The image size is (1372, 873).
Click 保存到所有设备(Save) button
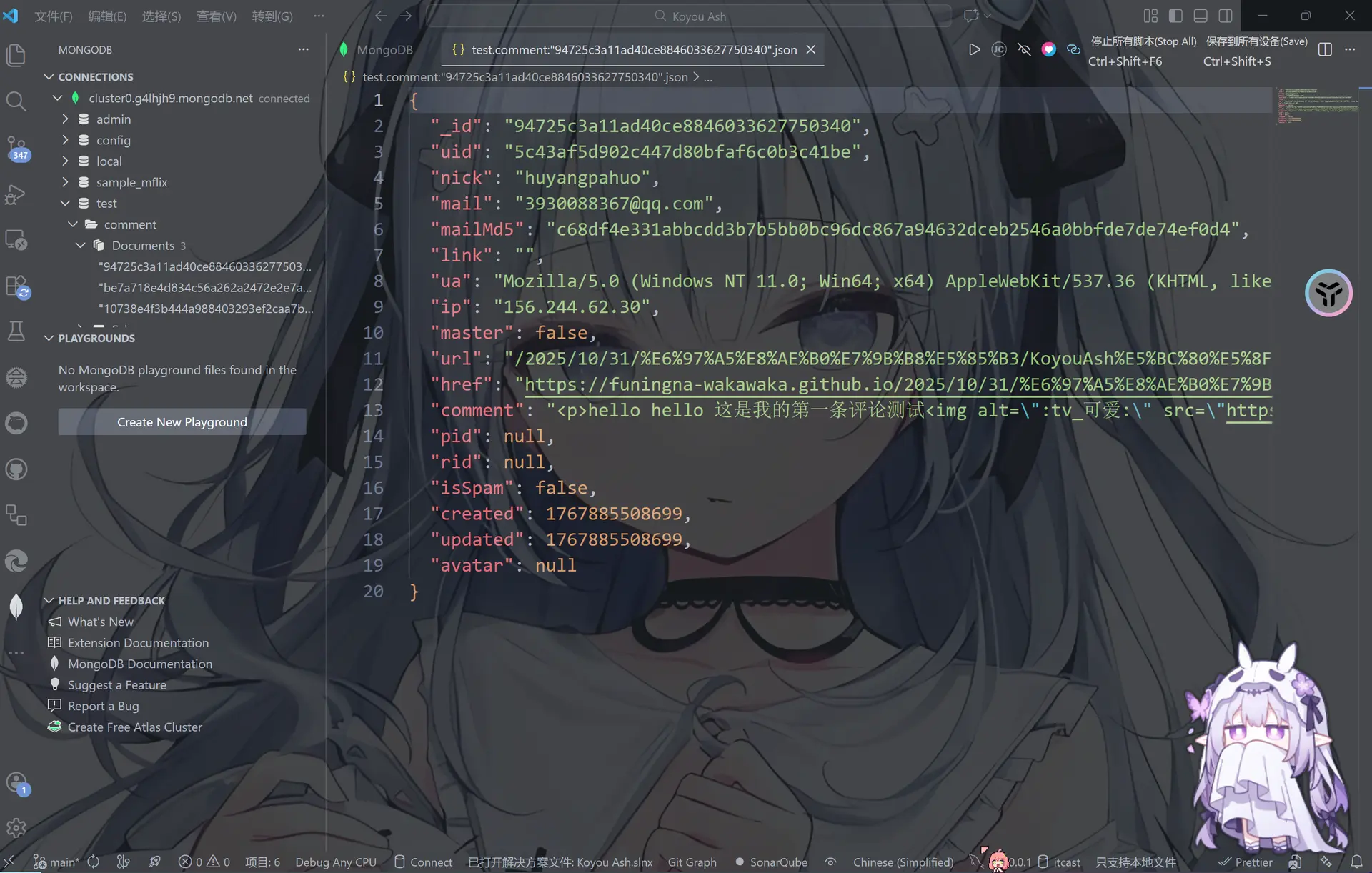(x=1256, y=41)
